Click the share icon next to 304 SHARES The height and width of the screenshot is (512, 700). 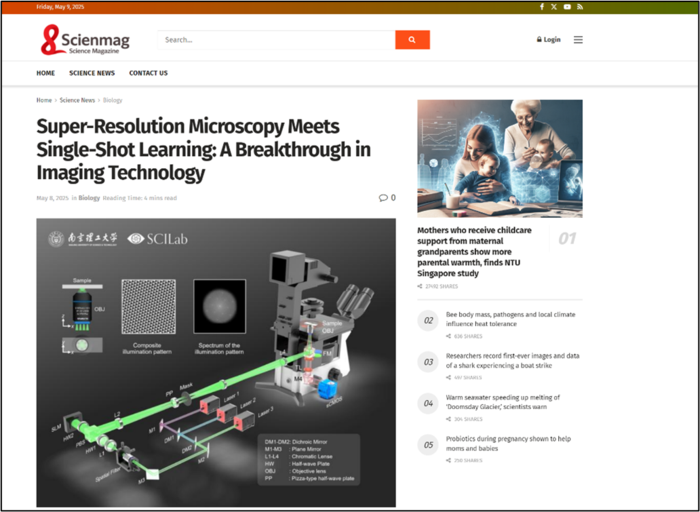(x=448, y=419)
